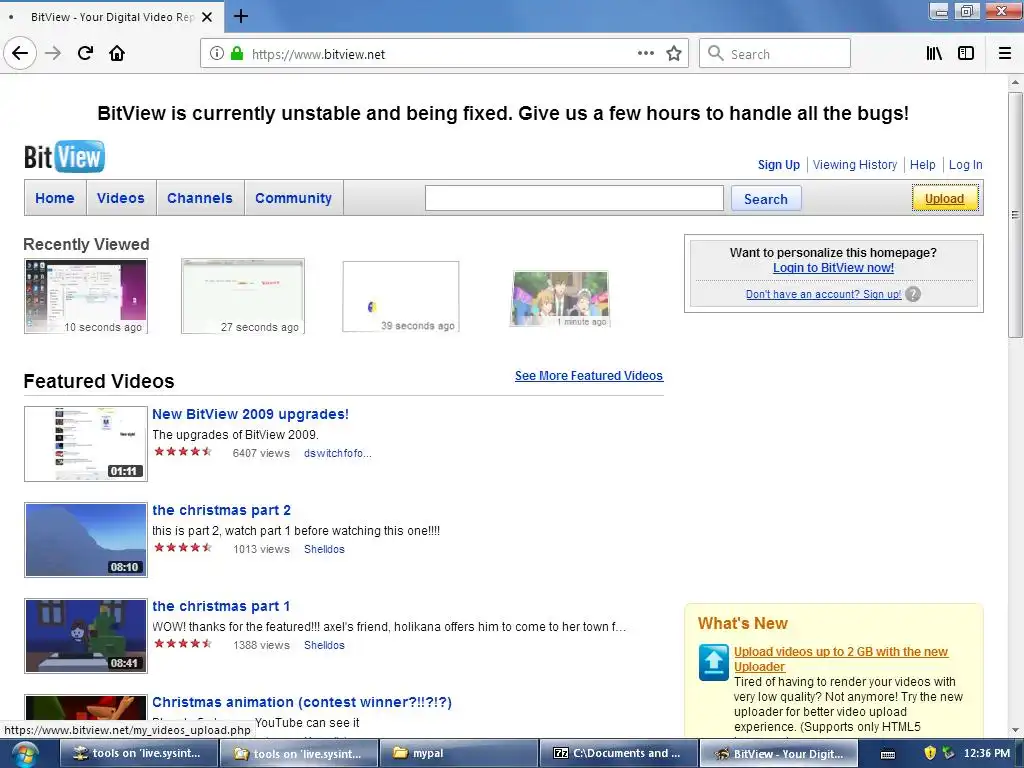Toggle the browser sidebar icon
Screen dimensions: 1024x768
point(966,54)
